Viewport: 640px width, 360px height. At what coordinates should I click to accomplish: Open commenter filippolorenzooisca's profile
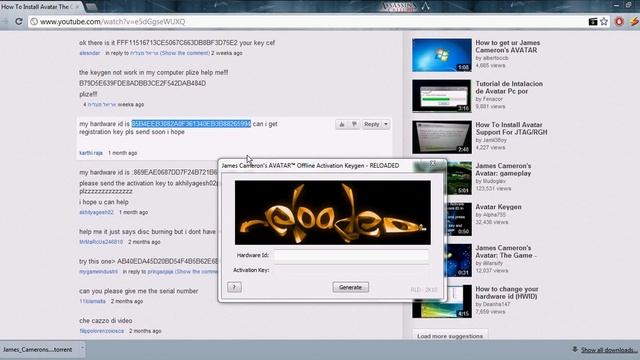[x=102, y=331]
